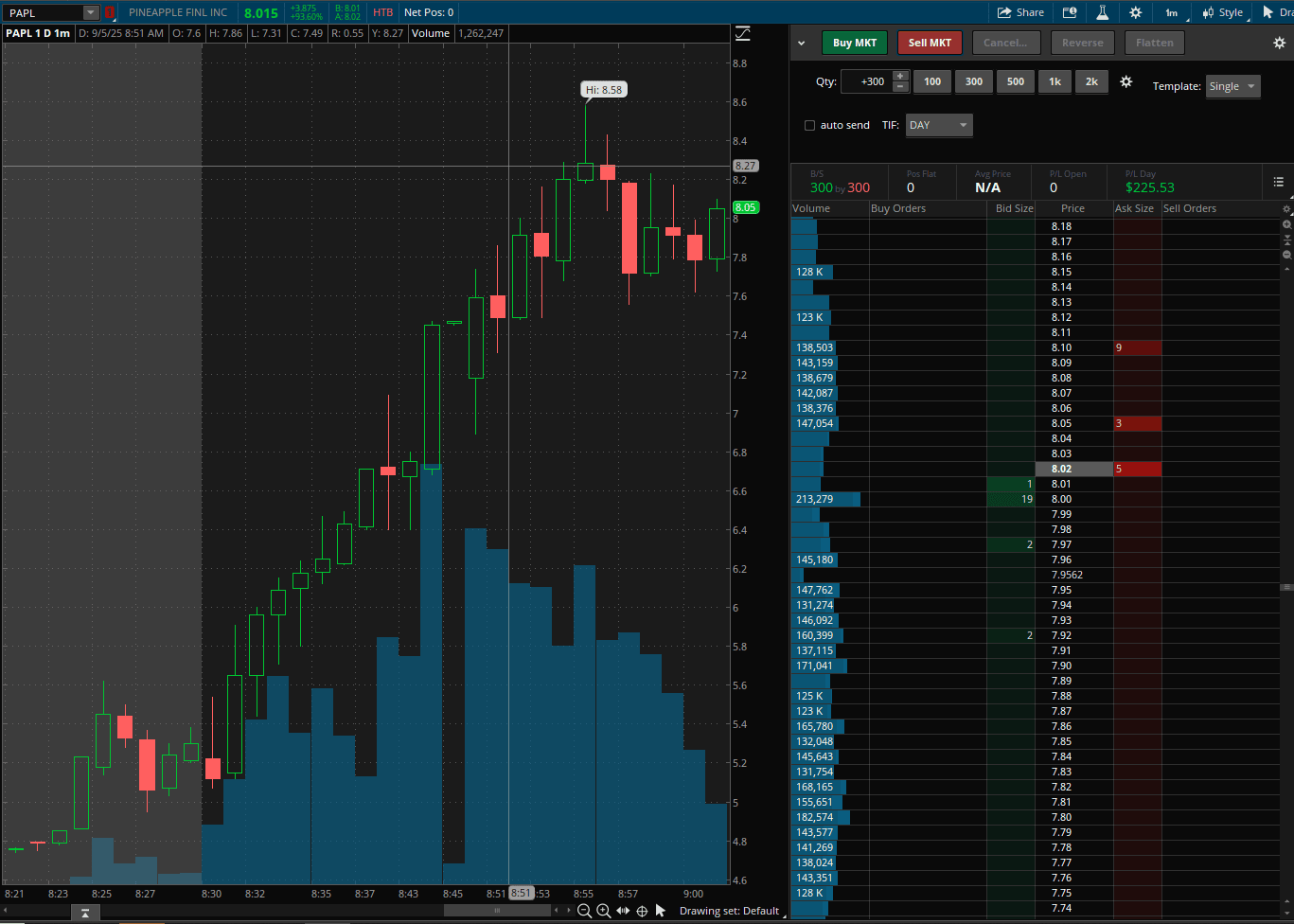Viewport: 1294px width, 924px height.
Task: Open the 1m timeframe selector
Action: [x=1171, y=12]
